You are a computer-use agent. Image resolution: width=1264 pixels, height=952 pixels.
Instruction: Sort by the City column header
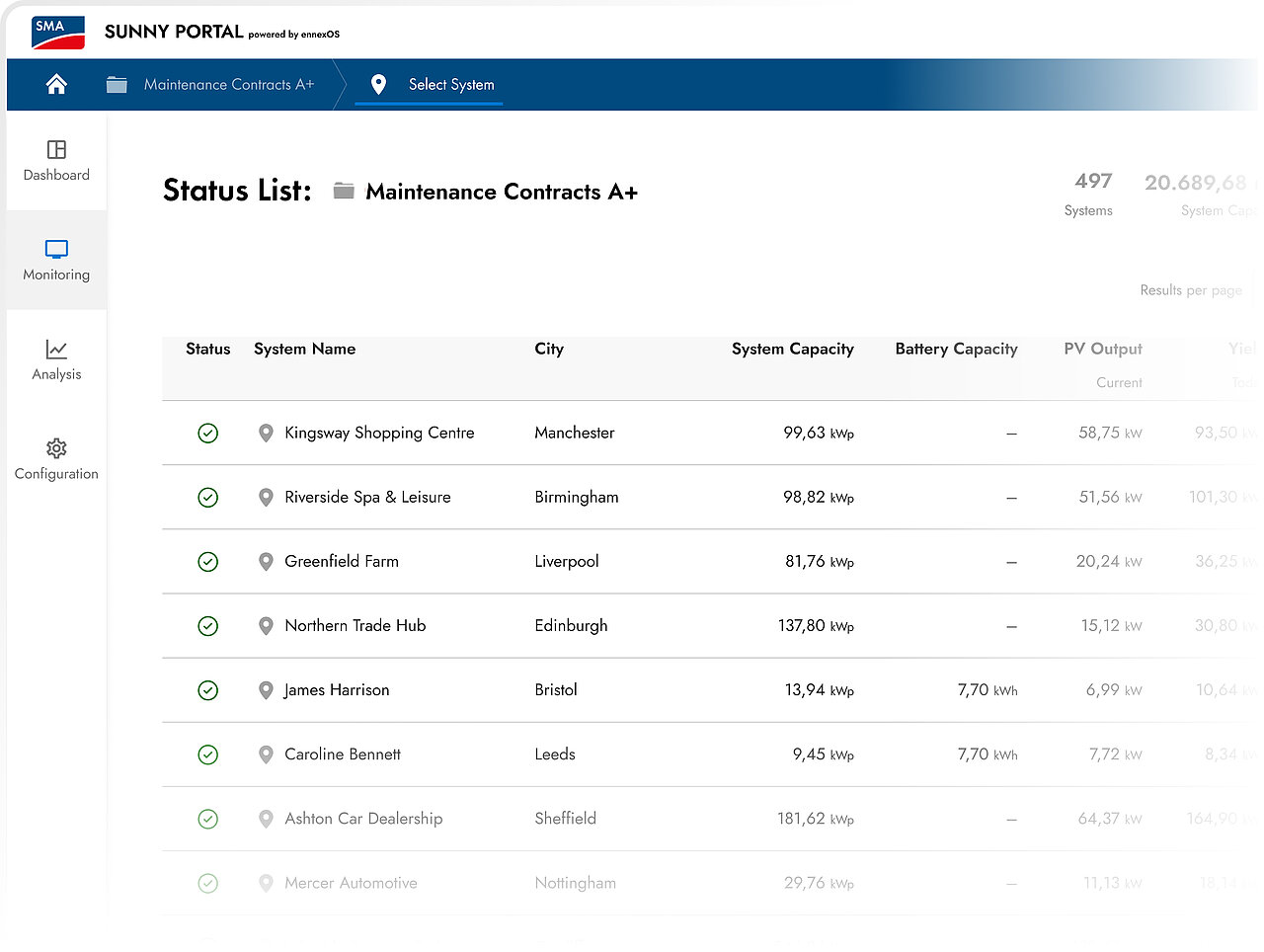pyautogui.click(x=549, y=349)
